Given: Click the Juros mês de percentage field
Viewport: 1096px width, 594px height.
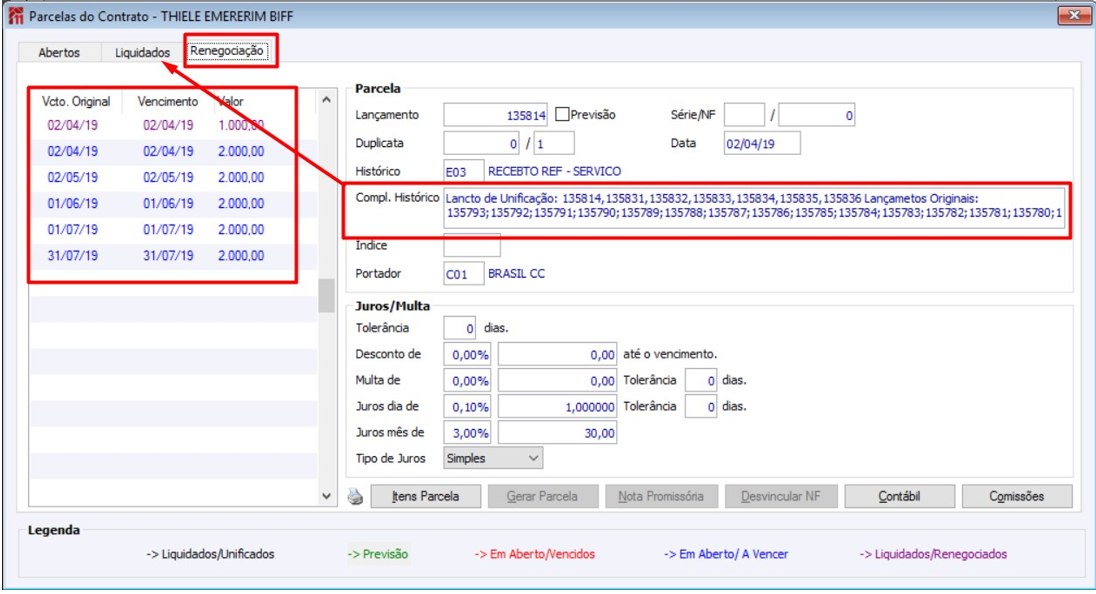Looking at the screenshot, I should (467, 433).
